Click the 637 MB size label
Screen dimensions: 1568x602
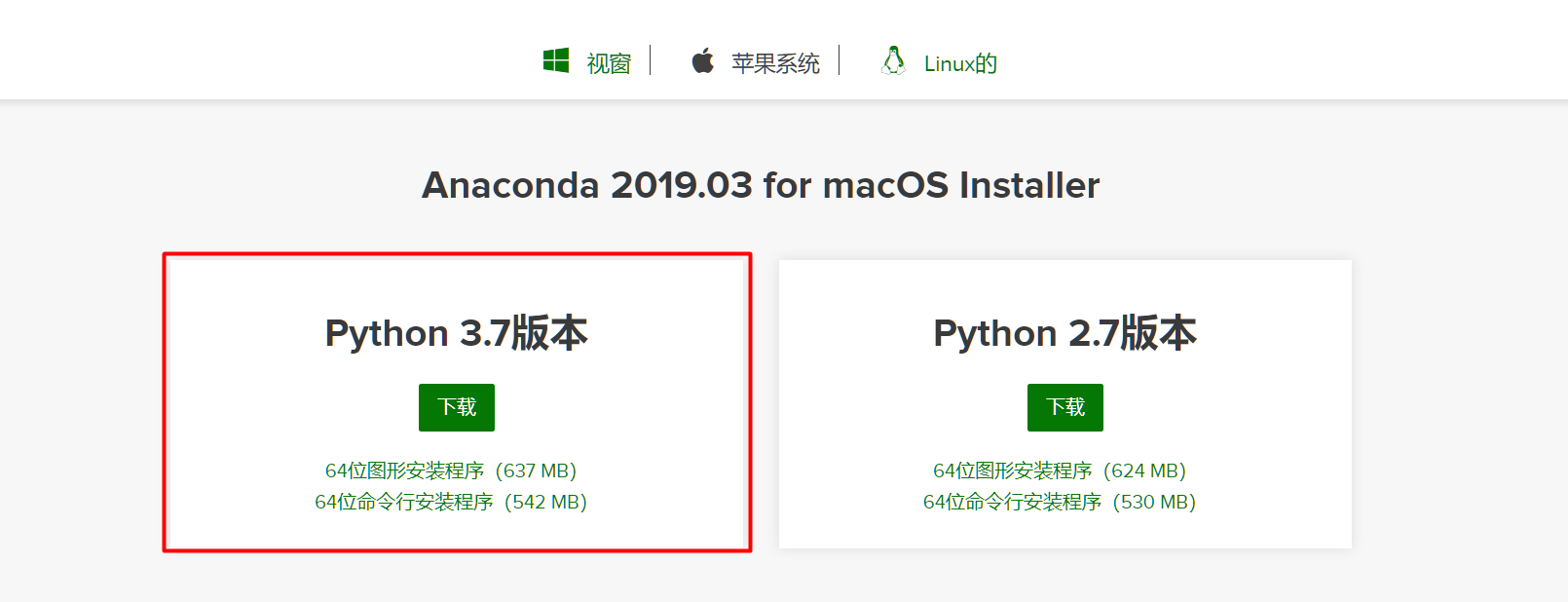(537, 470)
